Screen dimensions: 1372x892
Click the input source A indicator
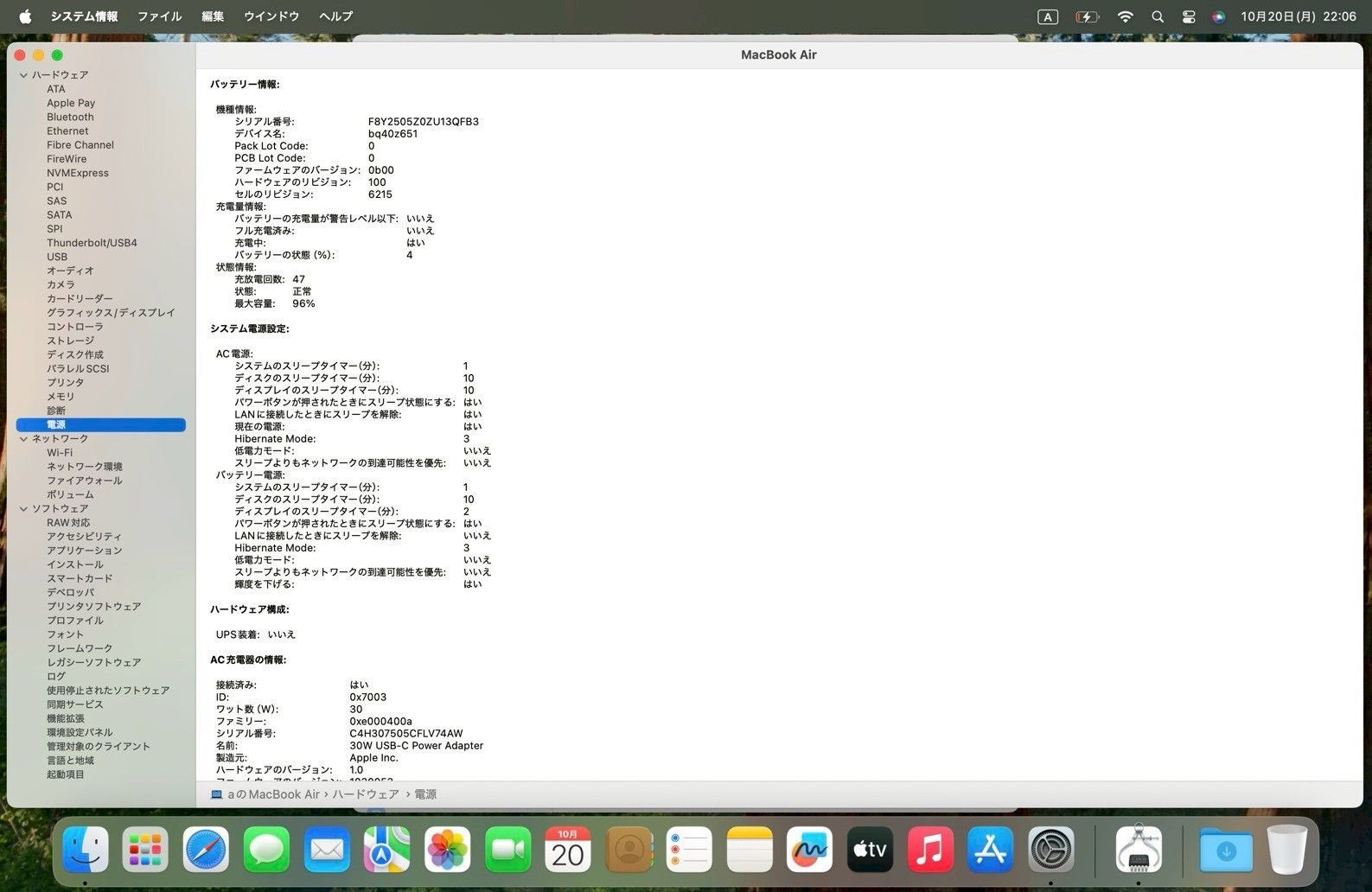click(x=1048, y=16)
